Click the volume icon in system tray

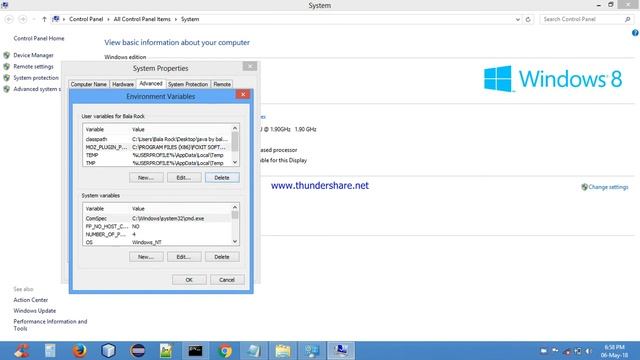tap(589, 351)
